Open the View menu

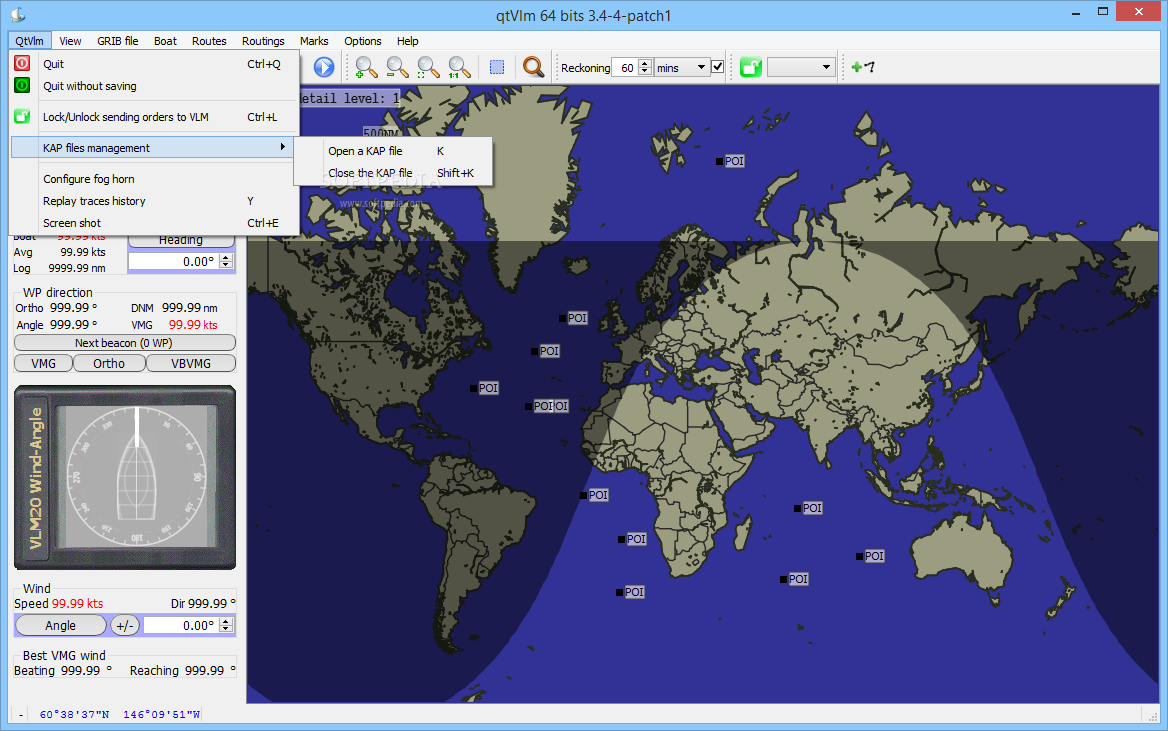click(70, 41)
